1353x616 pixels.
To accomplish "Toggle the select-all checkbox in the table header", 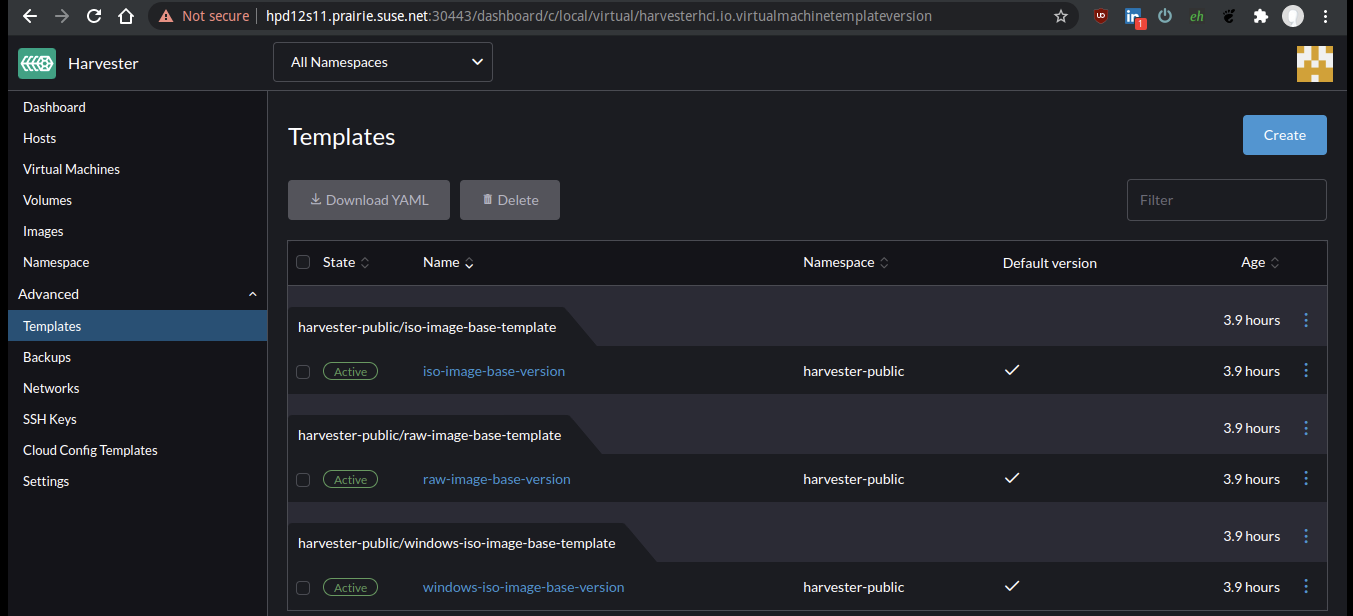I will point(303,262).
